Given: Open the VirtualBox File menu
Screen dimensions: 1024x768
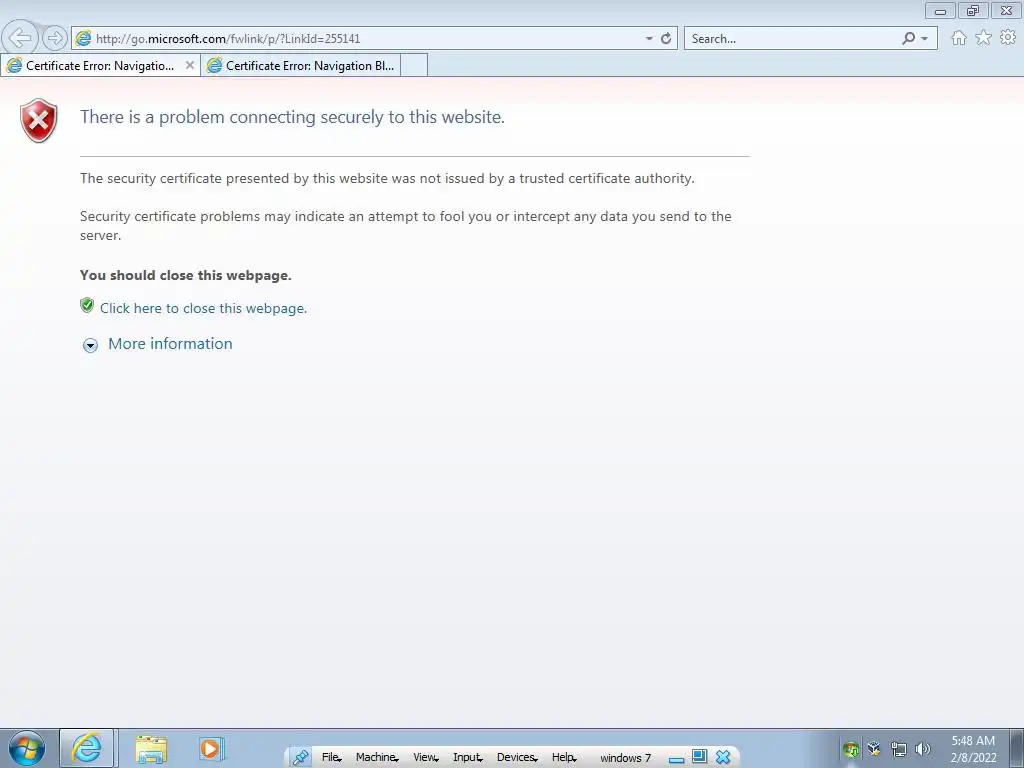Looking at the screenshot, I should tap(331, 757).
